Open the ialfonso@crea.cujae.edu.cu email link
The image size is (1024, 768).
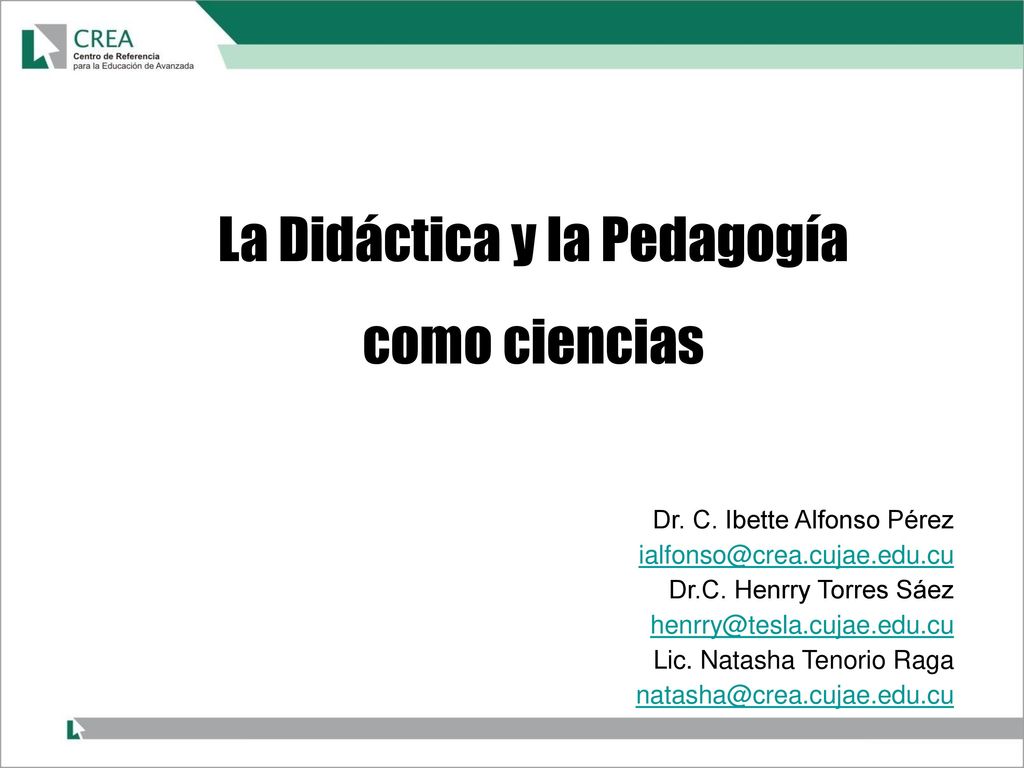tap(796, 555)
